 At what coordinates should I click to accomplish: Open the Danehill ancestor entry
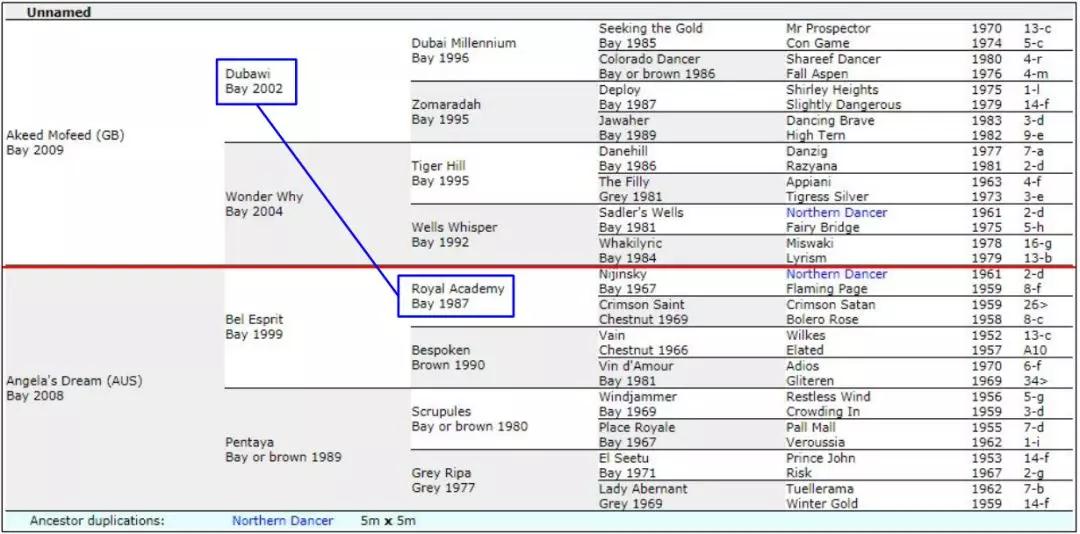coord(623,151)
